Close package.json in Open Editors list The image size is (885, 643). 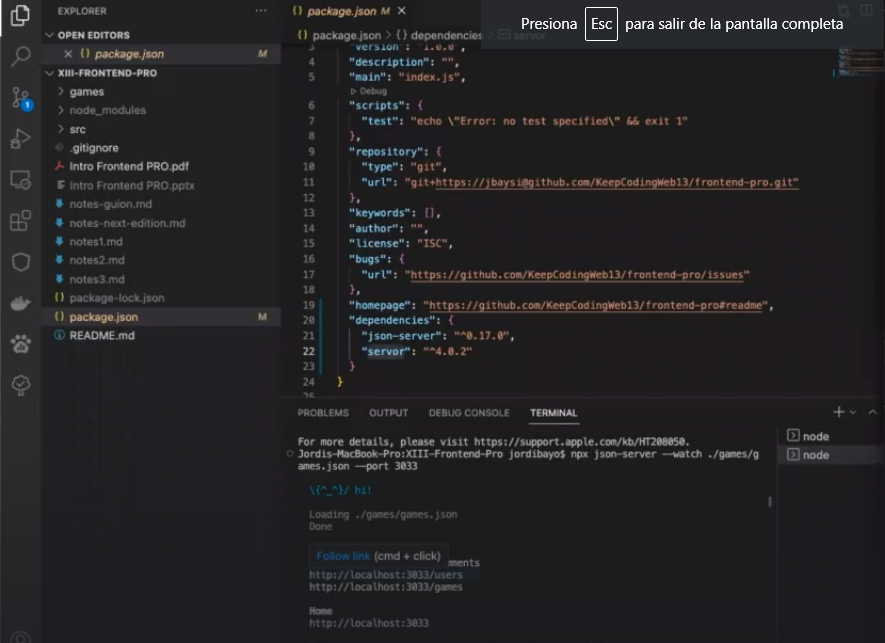click(x=68, y=54)
